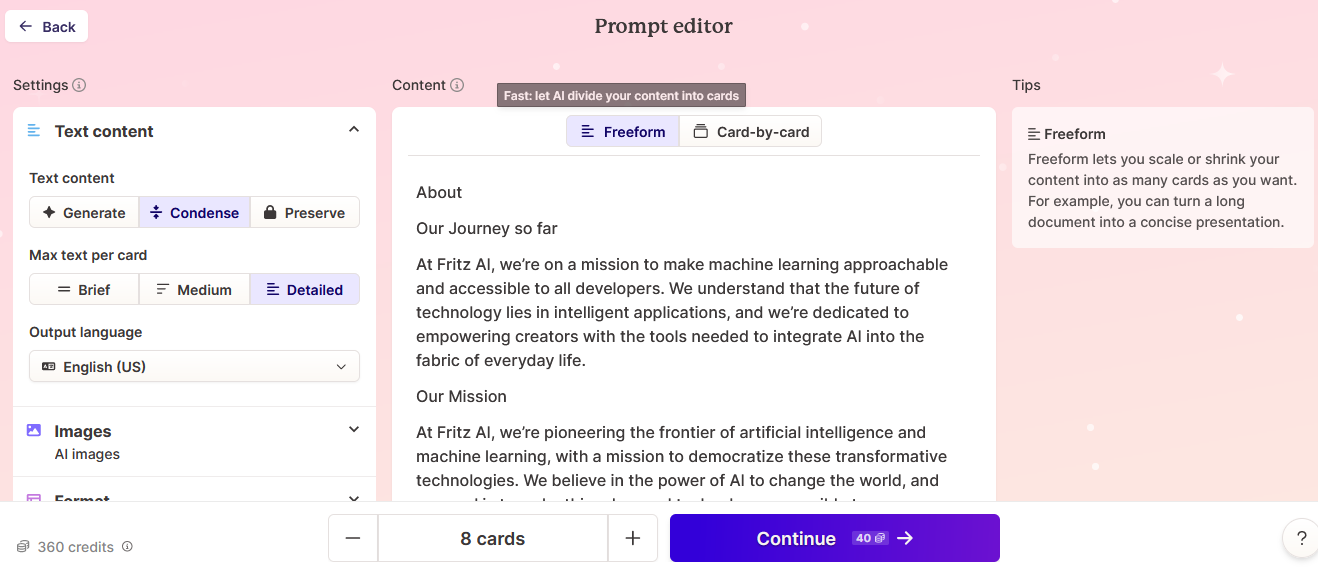Click the Freeform tips icon
The image size is (1318, 568).
point(1034,134)
